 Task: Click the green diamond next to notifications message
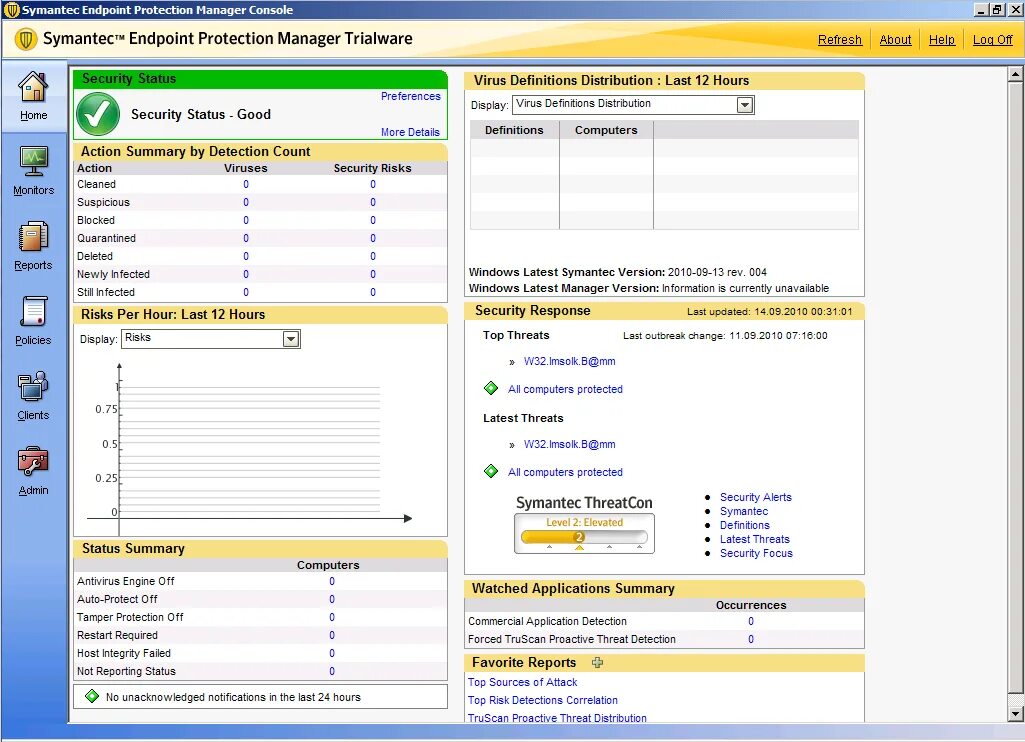[92, 696]
